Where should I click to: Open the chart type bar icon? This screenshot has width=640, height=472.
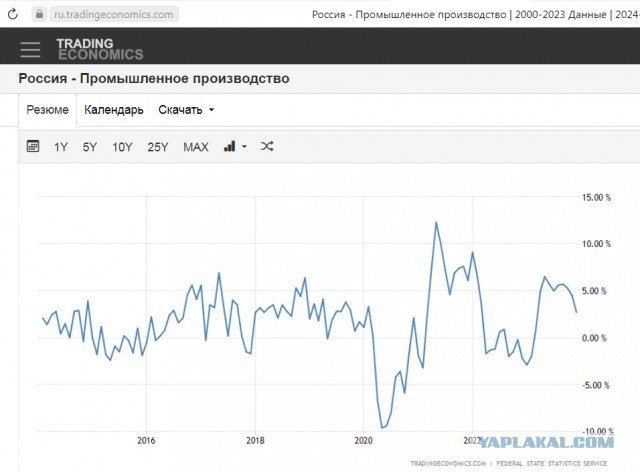(x=230, y=146)
